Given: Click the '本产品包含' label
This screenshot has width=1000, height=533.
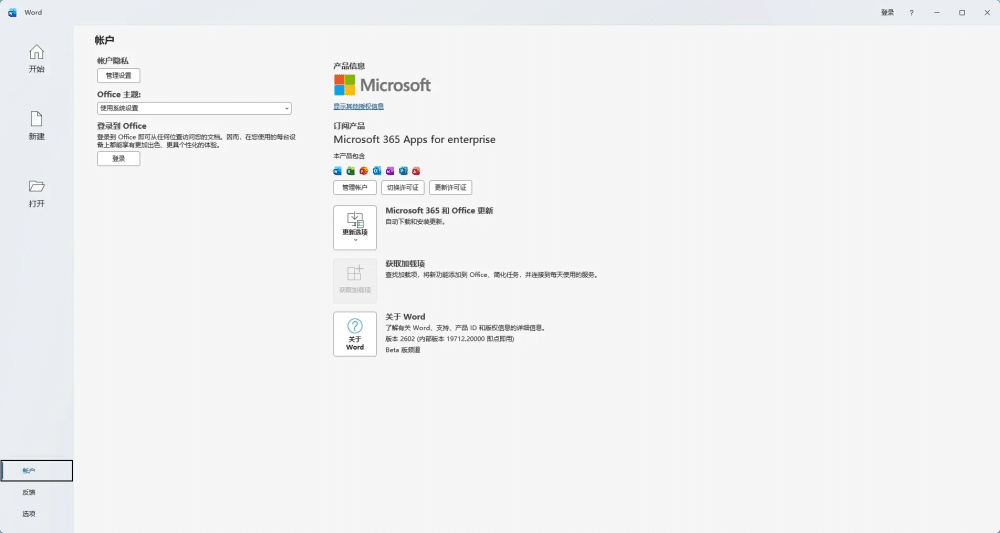Looking at the screenshot, I should 349,156.
